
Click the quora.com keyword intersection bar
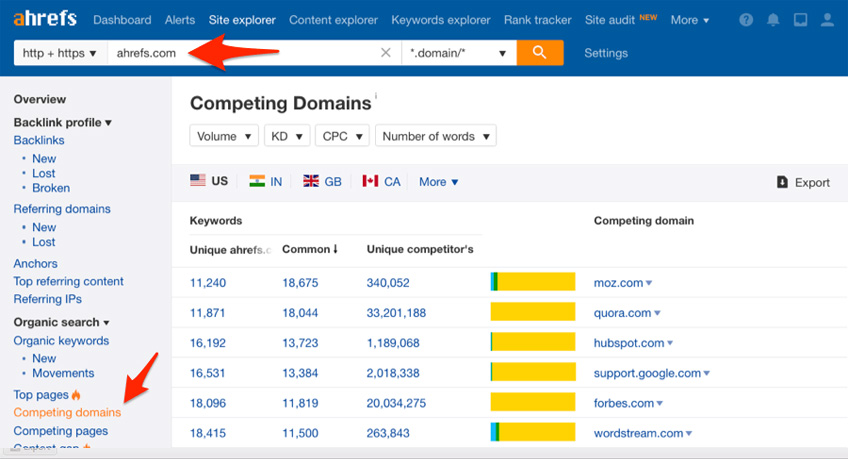coord(533,312)
